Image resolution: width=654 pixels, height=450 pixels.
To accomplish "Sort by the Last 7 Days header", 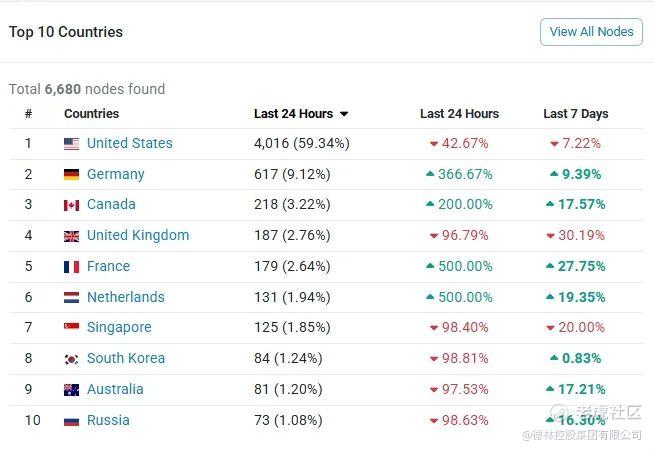I will click(575, 114).
